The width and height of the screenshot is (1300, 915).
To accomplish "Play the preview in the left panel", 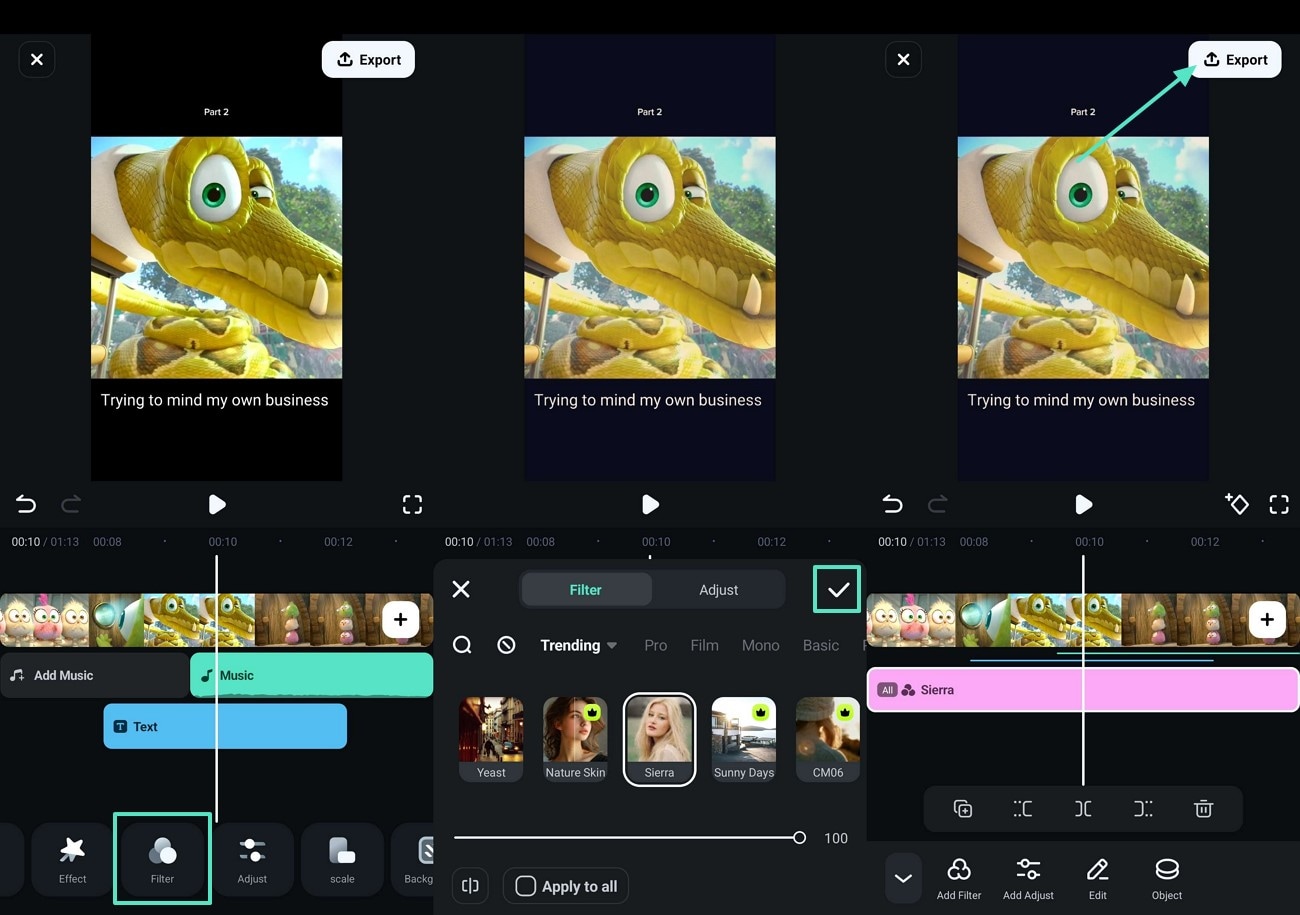I will (x=217, y=505).
